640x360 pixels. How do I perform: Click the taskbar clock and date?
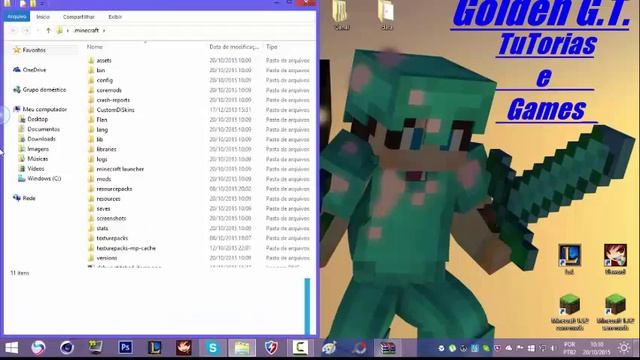pyautogui.click(x=597, y=348)
